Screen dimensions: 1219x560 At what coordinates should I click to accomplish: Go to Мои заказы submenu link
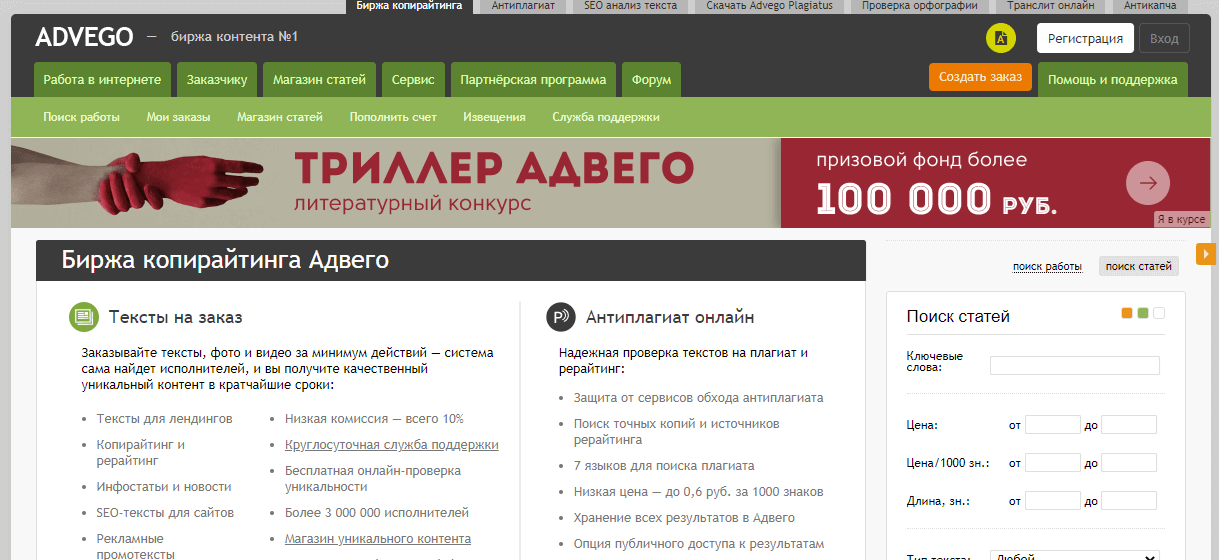[178, 117]
